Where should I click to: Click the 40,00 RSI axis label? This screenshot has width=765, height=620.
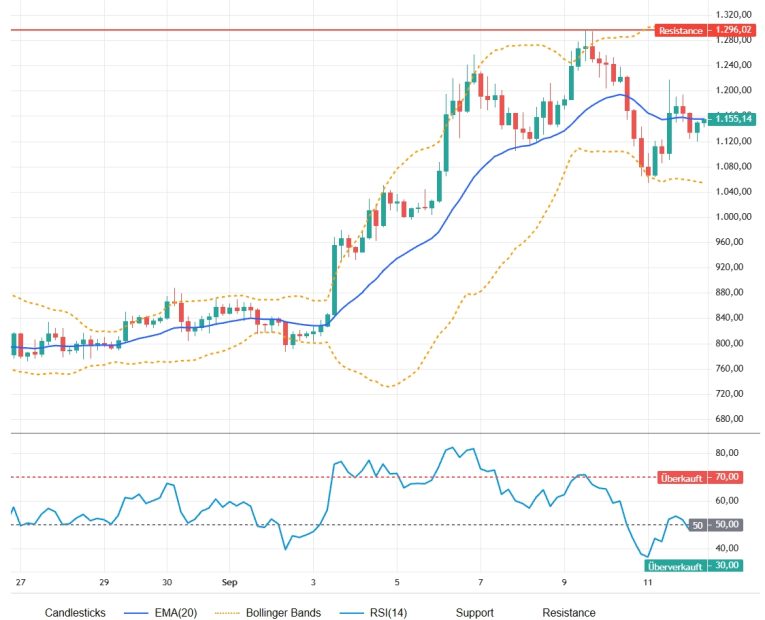(726, 548)
